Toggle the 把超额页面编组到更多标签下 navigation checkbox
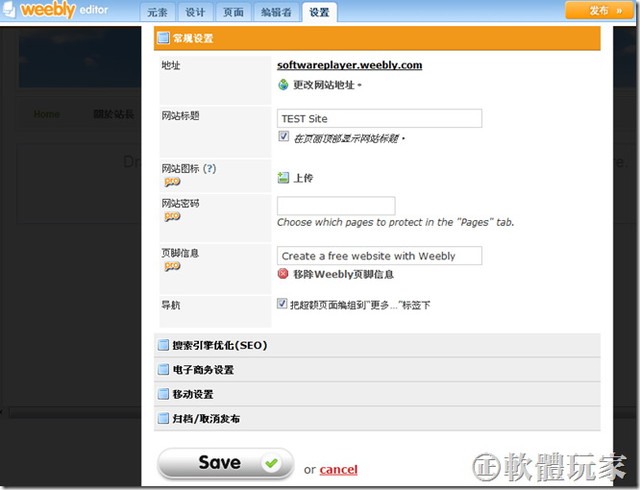The height and width of the screenshot is (490, 640). tap(282, 303)
